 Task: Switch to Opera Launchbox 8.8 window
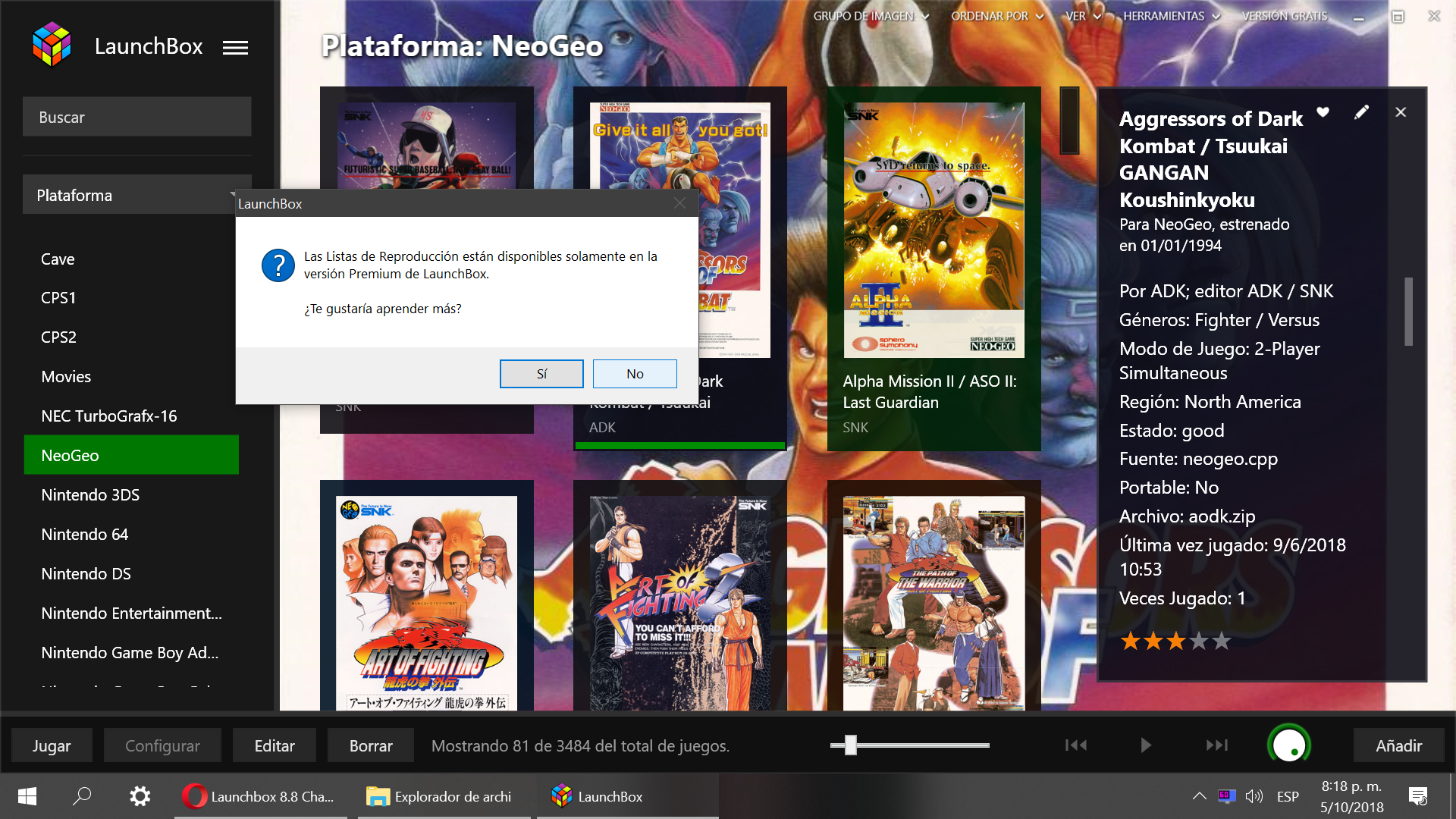[260, 796]
